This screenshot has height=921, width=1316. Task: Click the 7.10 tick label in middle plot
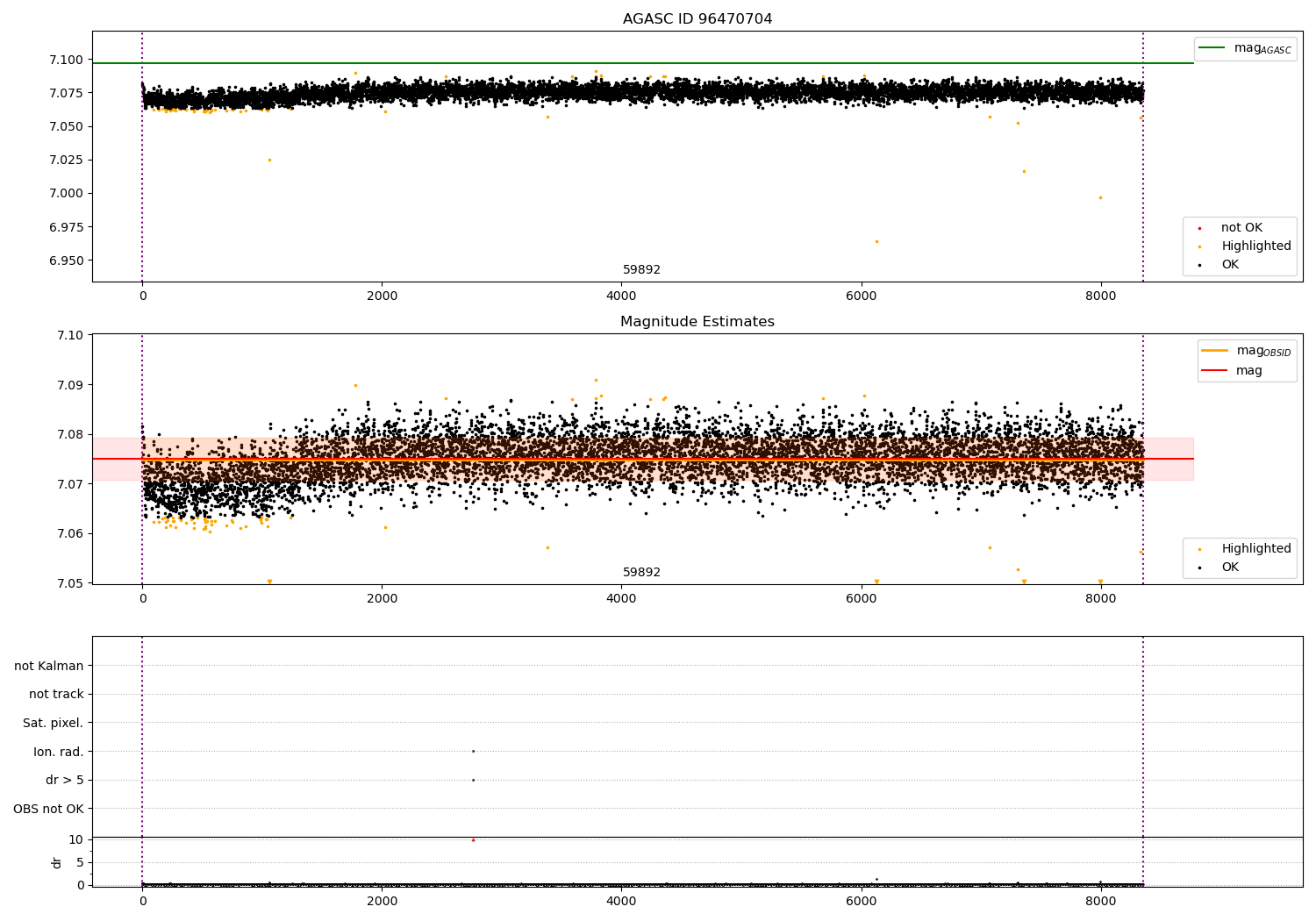point(69,335)
